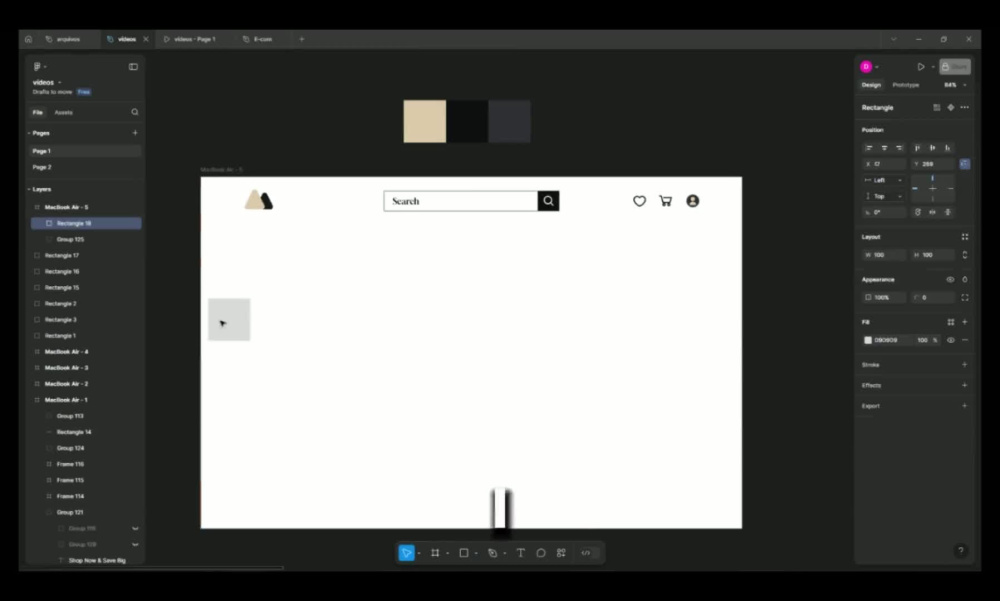
Task: Select the Comment tool
Action: tap(541, 553)
